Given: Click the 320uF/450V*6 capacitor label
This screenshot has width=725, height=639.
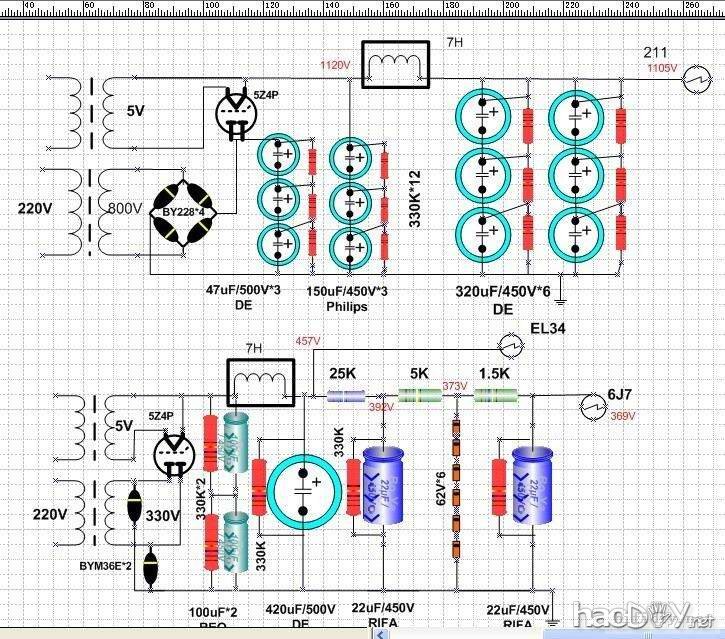Looking at the screenshot, I should point(502,292).
